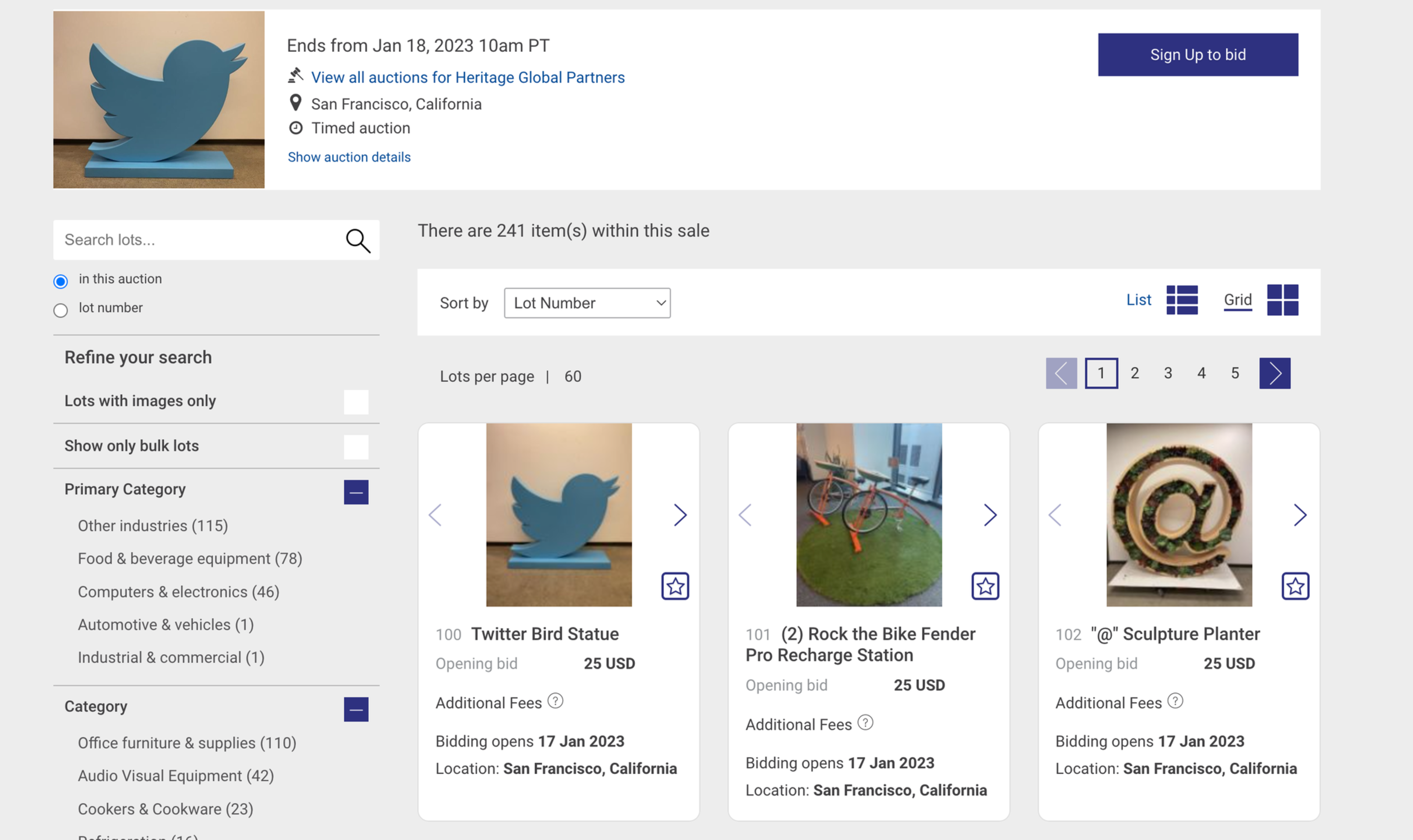Open Additional Fees help for lot 100
The image size is (1413, 840).
point(555,701)
